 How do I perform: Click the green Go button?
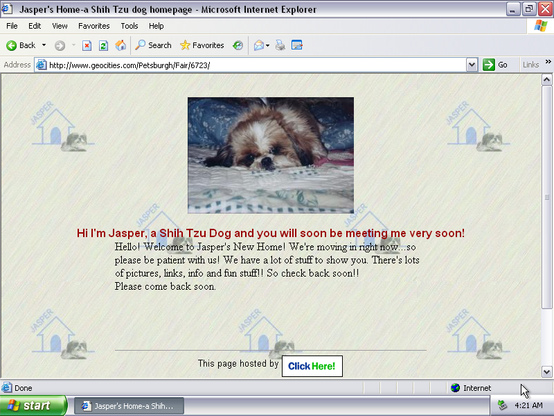(x=495, y=65)
